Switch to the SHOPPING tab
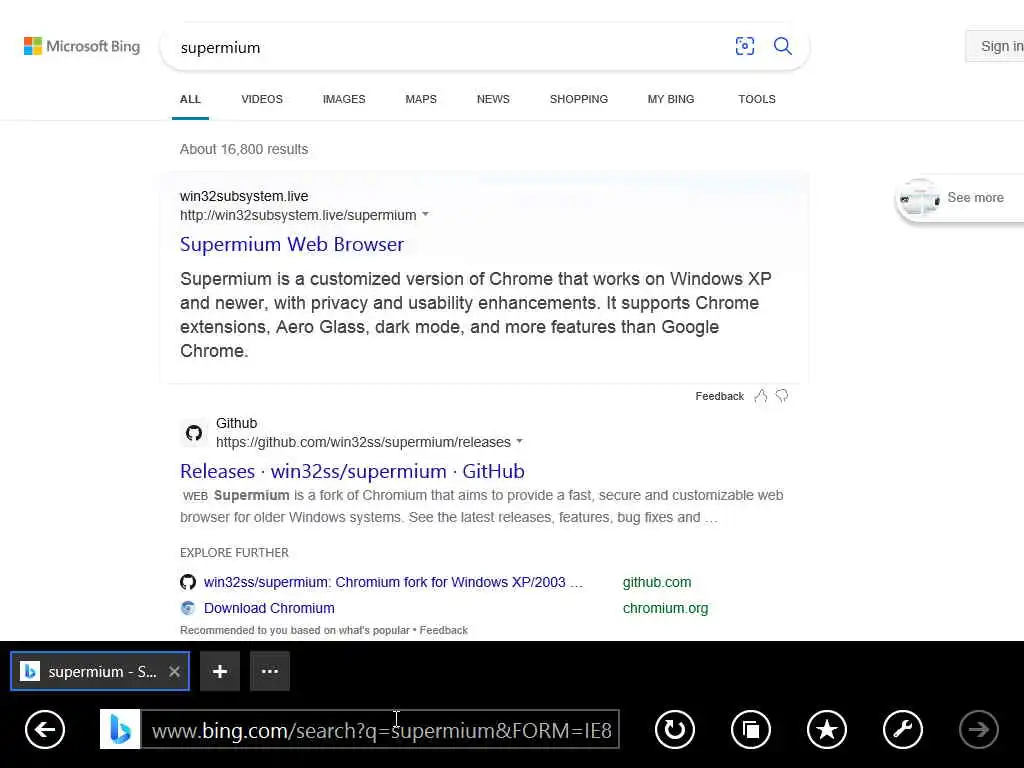Viewport: 1024px width, 768px height. (579, 99)
